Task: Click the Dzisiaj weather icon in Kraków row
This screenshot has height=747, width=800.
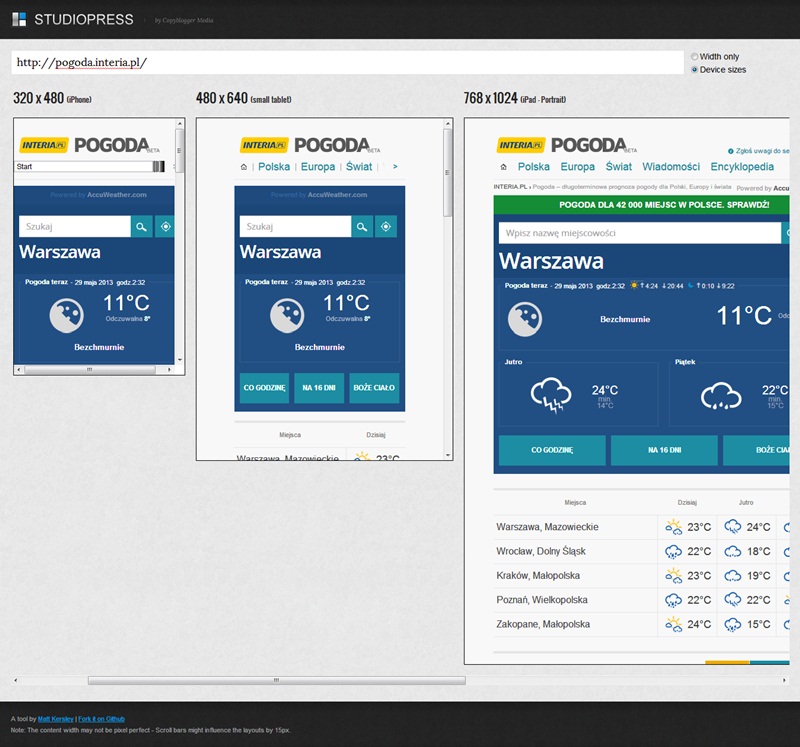Action: 673,576
